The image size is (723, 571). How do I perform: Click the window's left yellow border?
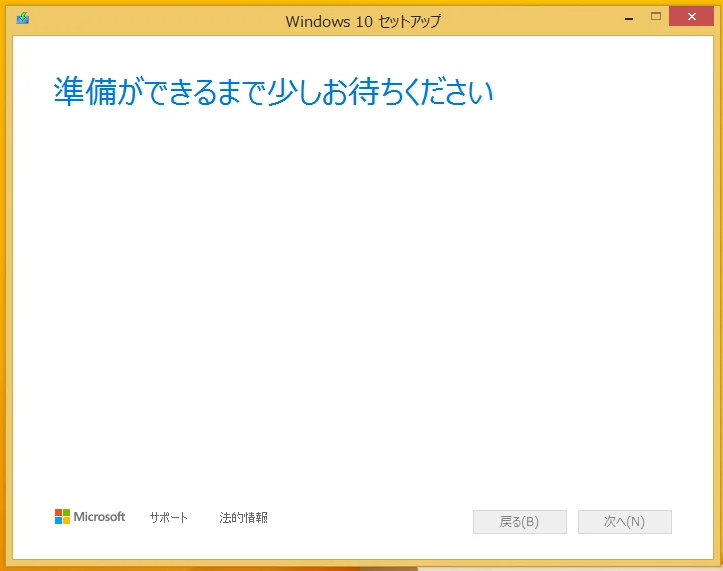[6, 300]
